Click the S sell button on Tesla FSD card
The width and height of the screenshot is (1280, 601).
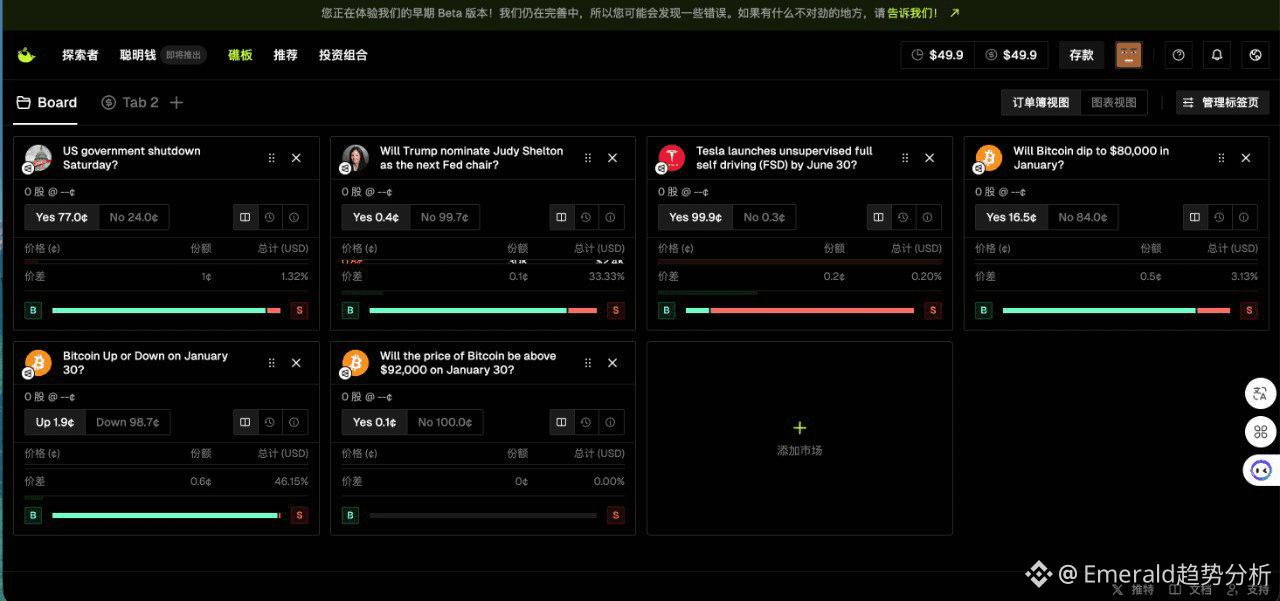click(932, 311)
